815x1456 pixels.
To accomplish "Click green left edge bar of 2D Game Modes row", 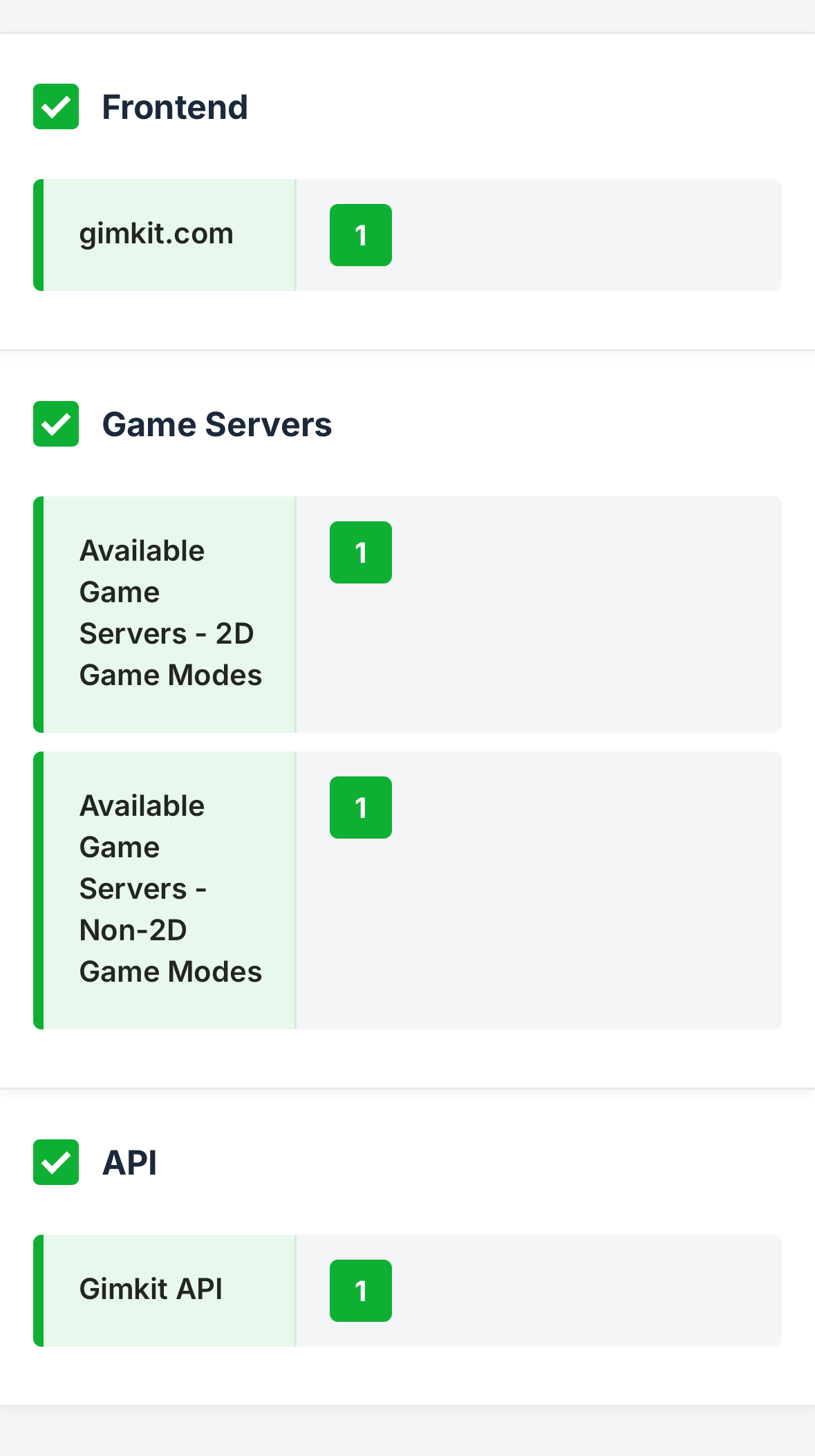I will click(39, 615).
